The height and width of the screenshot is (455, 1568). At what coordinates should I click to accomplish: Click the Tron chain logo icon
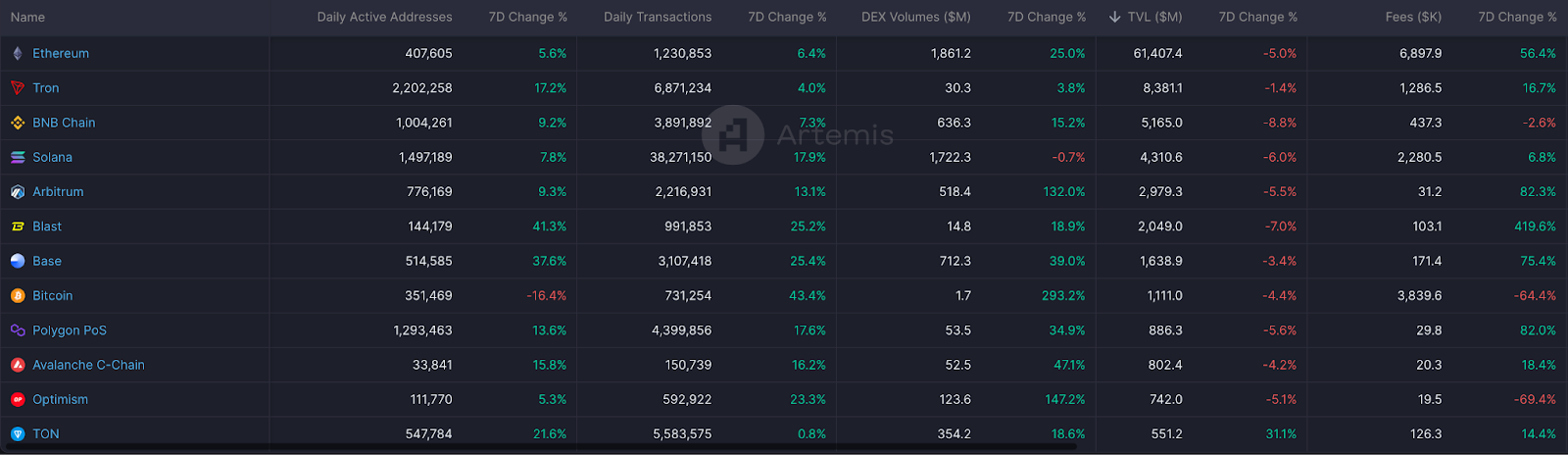coord(18,88)
